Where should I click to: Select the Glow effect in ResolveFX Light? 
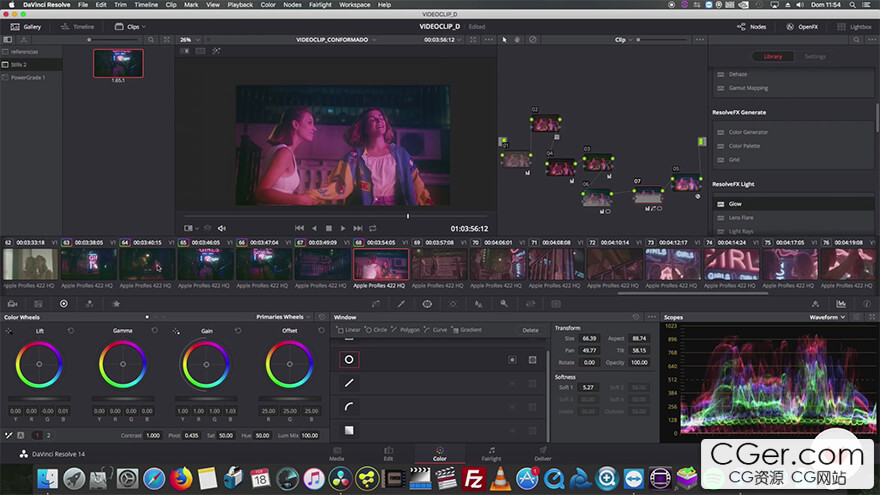coord(793,204)
